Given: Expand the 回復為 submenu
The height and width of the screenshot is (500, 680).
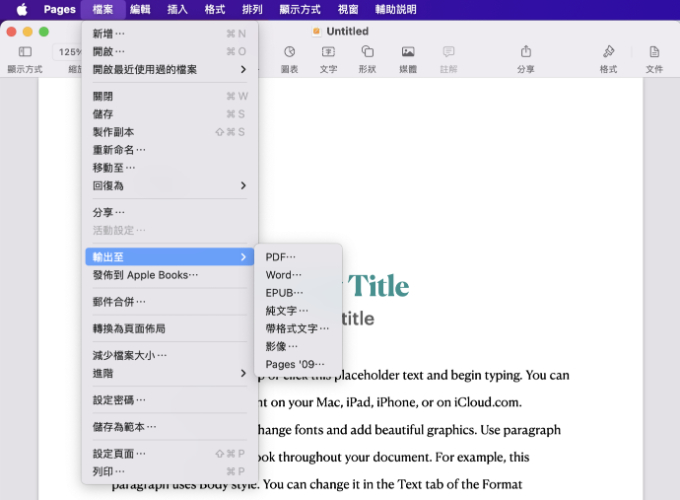Looking at the screenshot, I should (168, 185).
